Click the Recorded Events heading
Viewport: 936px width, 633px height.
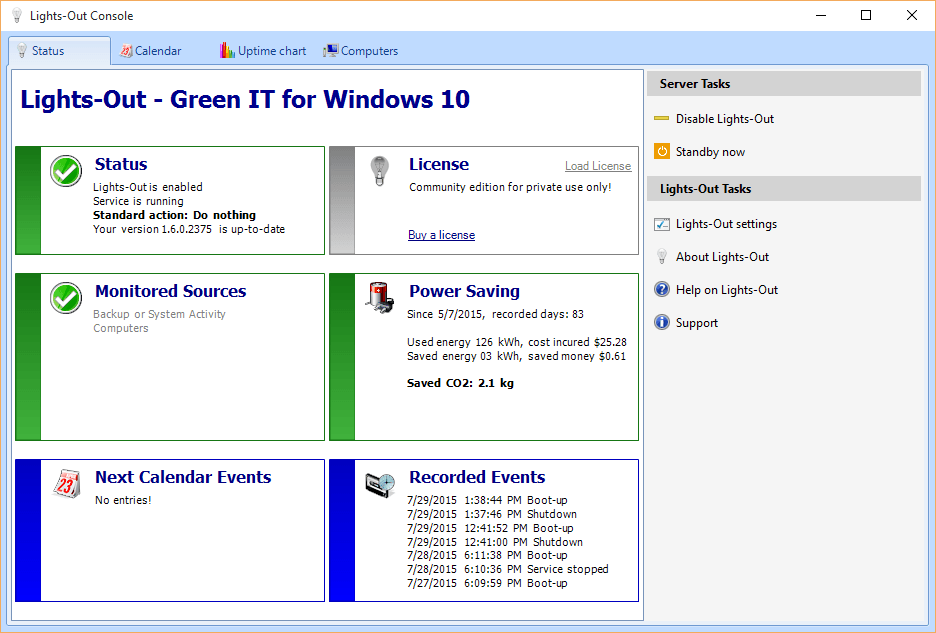tap(477, 477)
